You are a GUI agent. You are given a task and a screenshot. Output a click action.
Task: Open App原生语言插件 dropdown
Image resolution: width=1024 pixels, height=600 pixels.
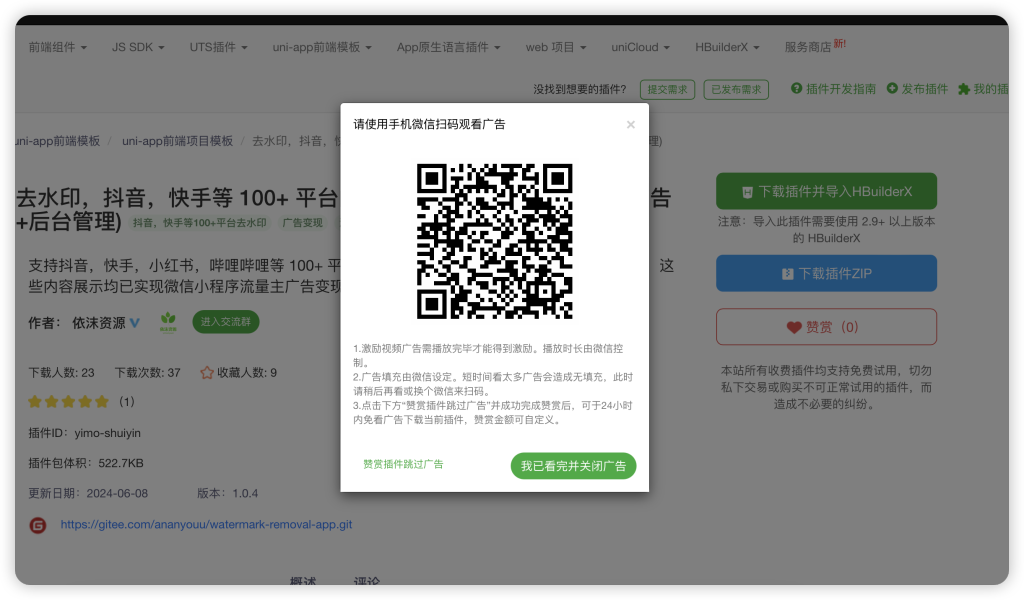click(x=448, y=47)
